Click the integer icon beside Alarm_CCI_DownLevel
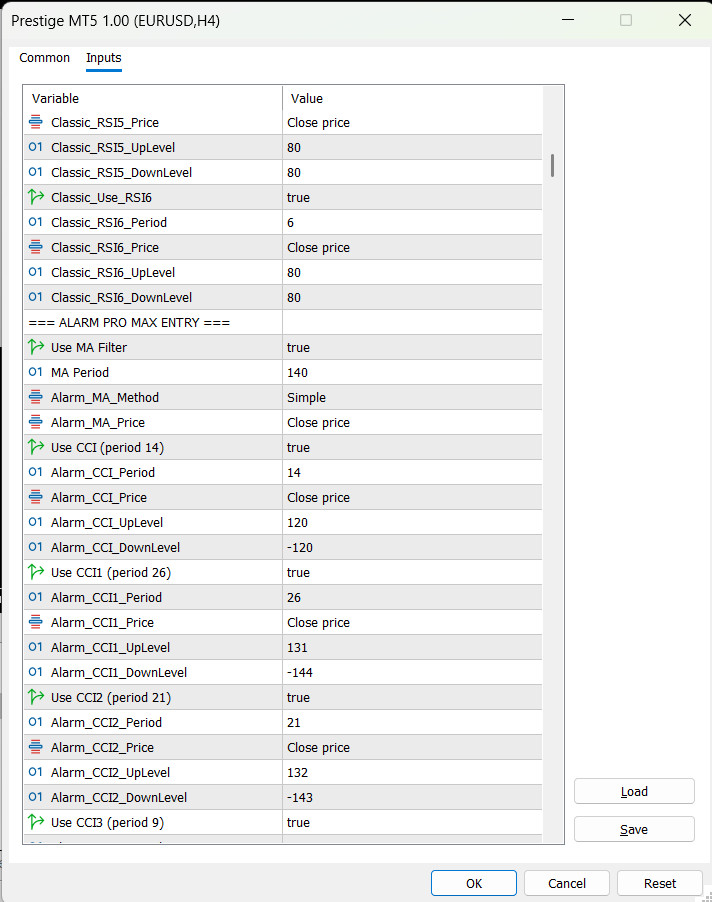The height and width of the screenshot is (902, 712). pyautogui.click(x=36, y=547)
